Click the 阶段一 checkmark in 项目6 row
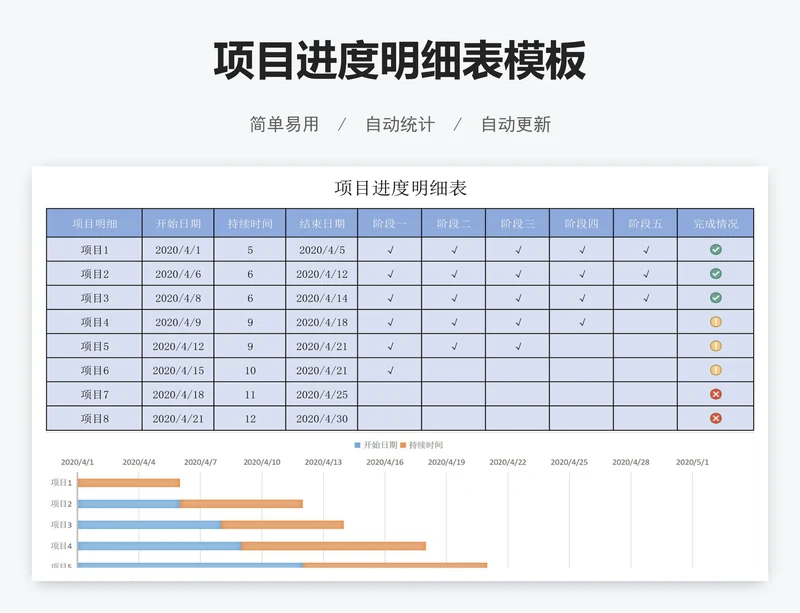800x613 pixels. [x=390, y=371]
